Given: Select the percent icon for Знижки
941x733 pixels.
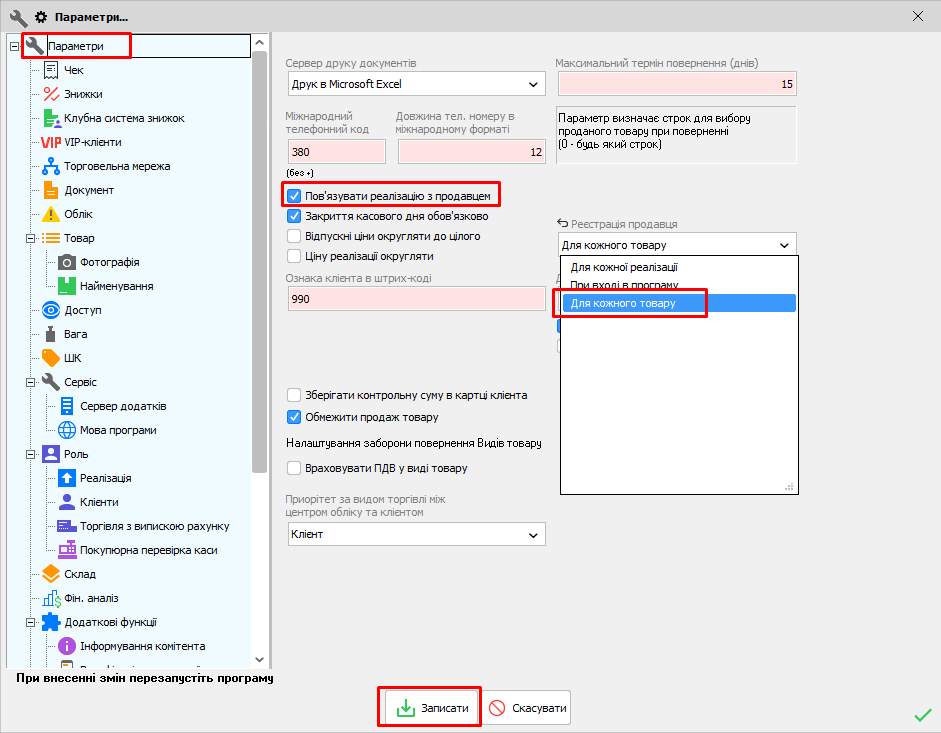Looking at the screenshot, I should click(x=51, y=94).
